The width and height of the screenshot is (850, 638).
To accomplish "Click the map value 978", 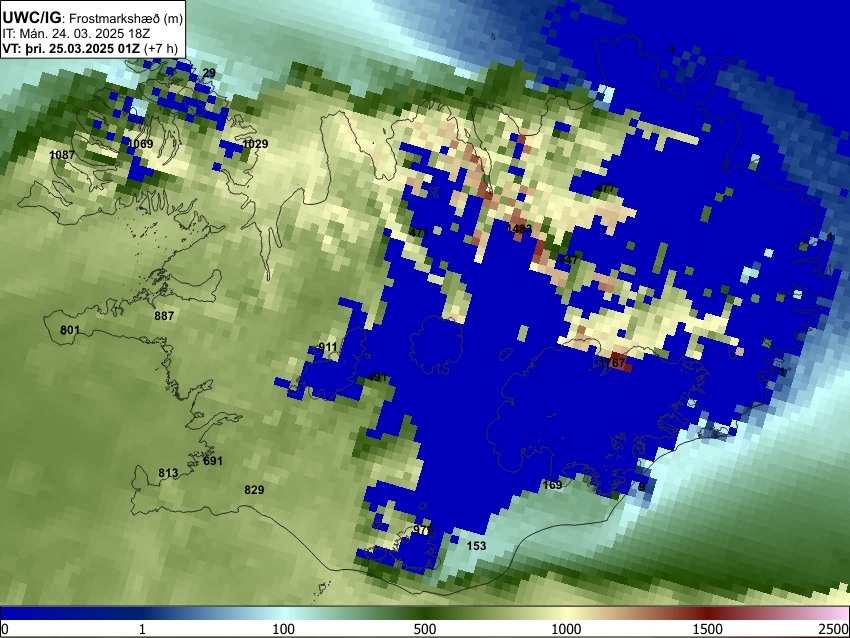I will (x=423, y=530).
